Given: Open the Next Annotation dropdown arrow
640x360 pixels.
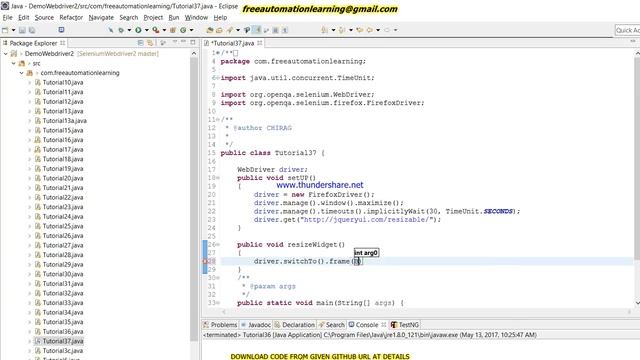Looking at the screenshot, I should pos(333,30).
